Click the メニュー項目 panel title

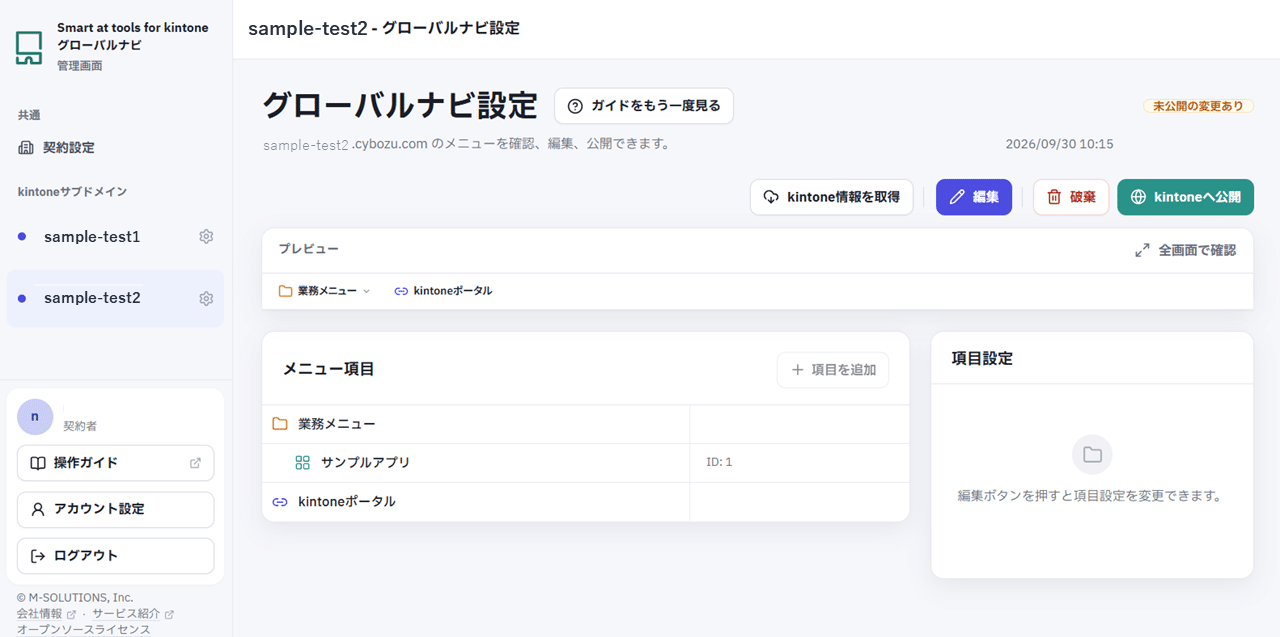point(329,369)
